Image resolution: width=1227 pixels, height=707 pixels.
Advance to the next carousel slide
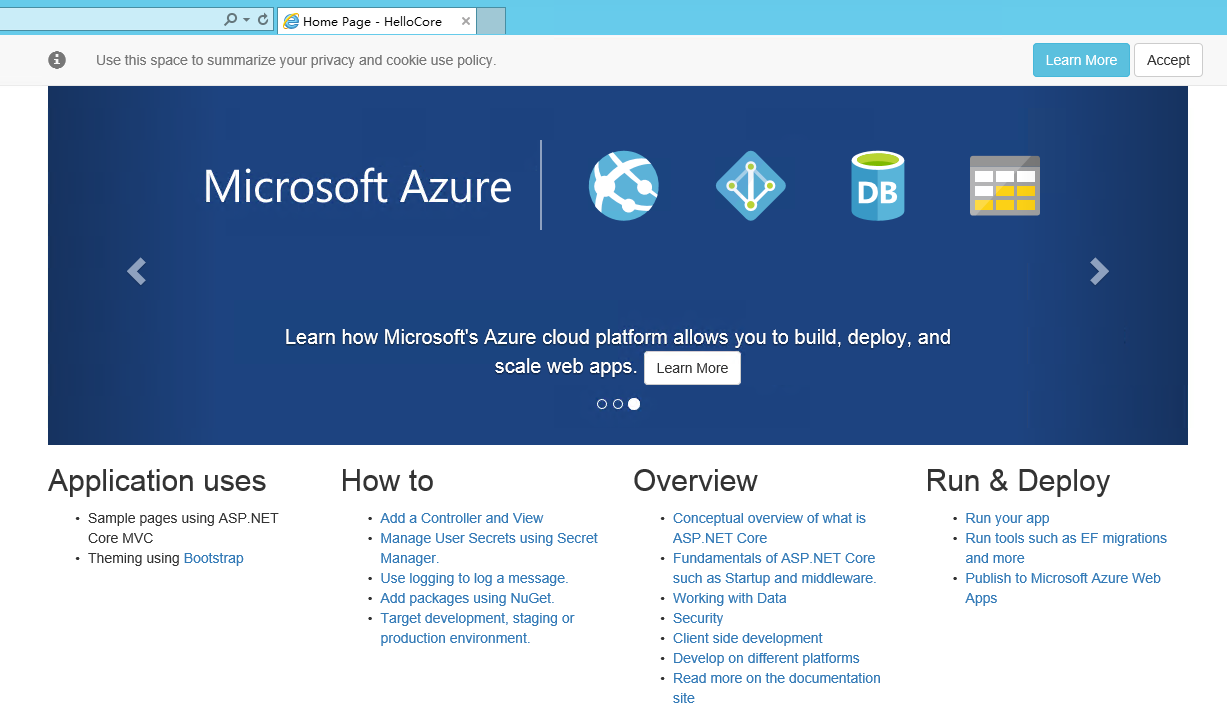(1099, 271)
